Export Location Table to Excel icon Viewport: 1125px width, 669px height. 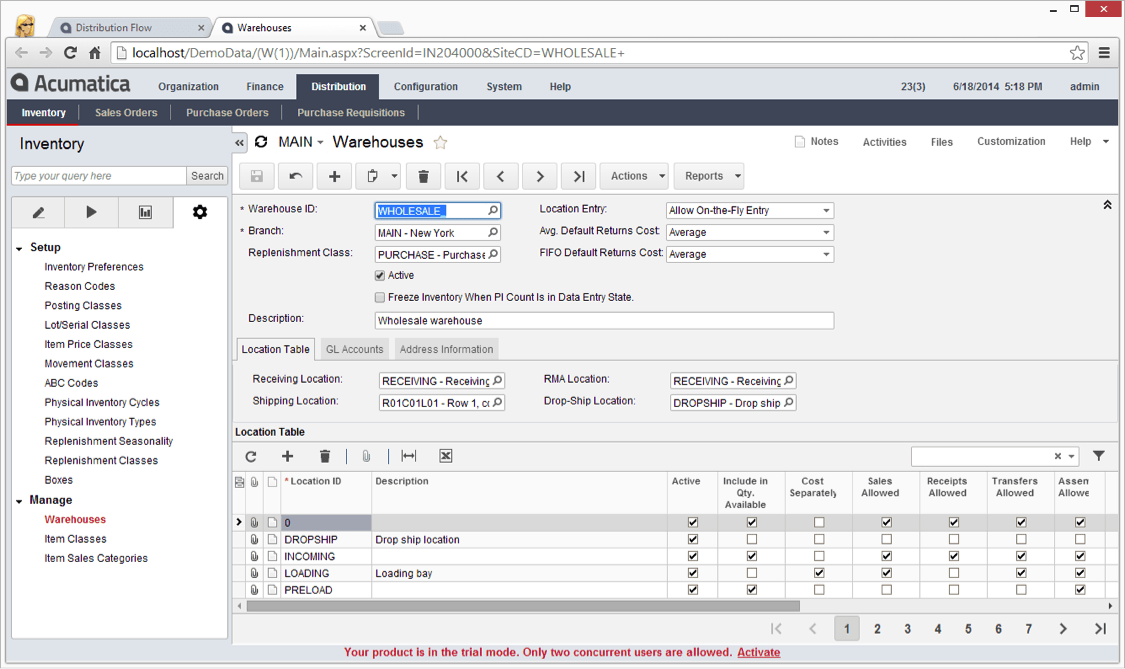pyautogui.click(x=446, y=457)
